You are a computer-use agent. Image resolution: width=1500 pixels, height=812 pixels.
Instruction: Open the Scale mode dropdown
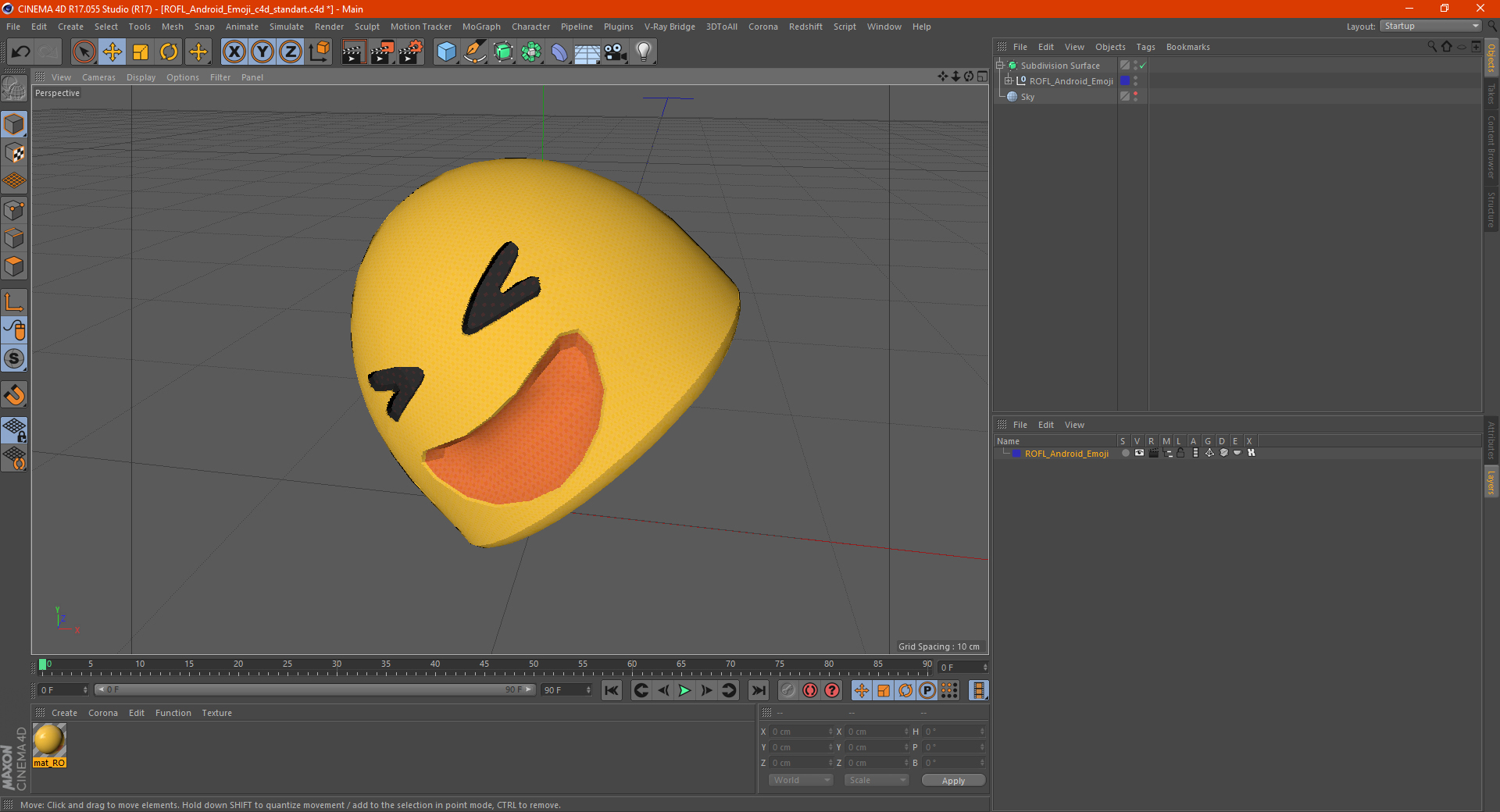877,780
